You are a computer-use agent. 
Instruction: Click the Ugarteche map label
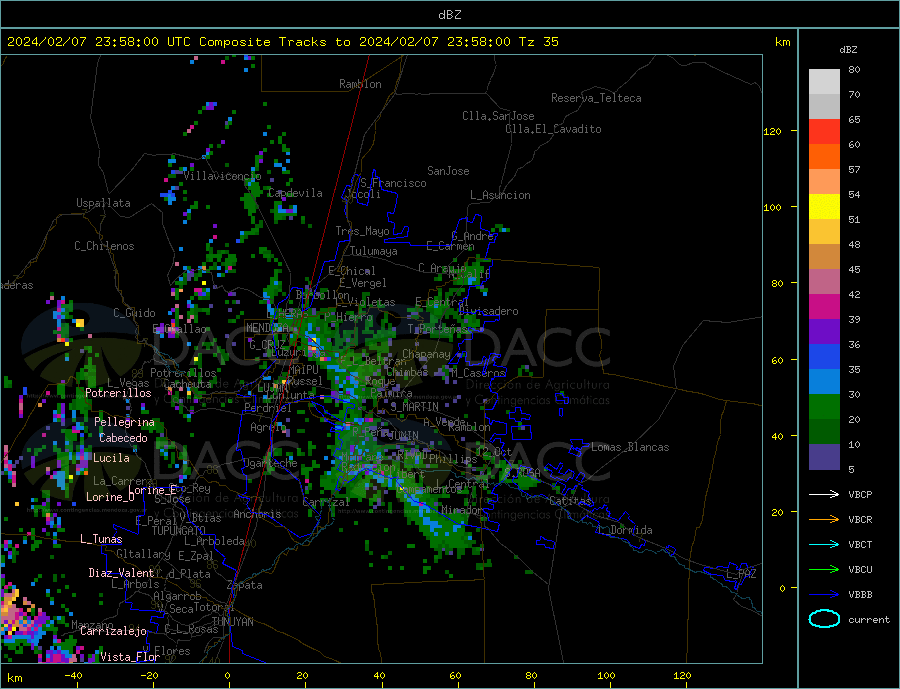(270, 463)
